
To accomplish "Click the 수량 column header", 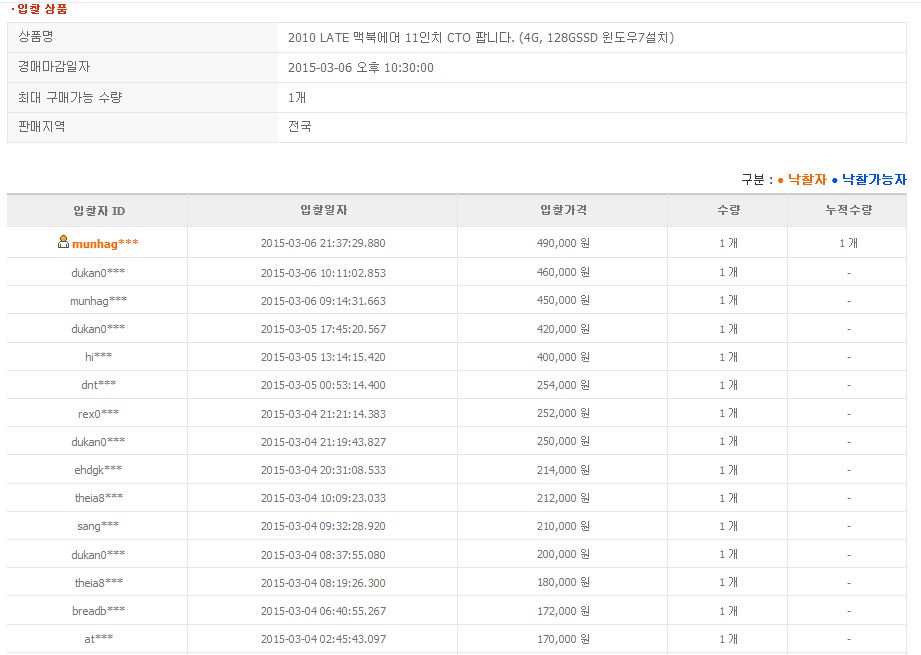I will pos(728,210).
